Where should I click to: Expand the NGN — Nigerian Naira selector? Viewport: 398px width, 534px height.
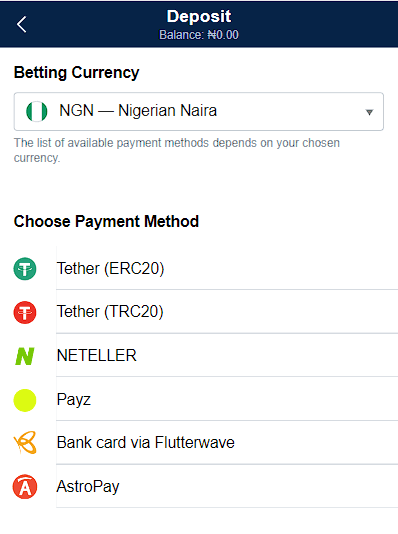(198, 111)
